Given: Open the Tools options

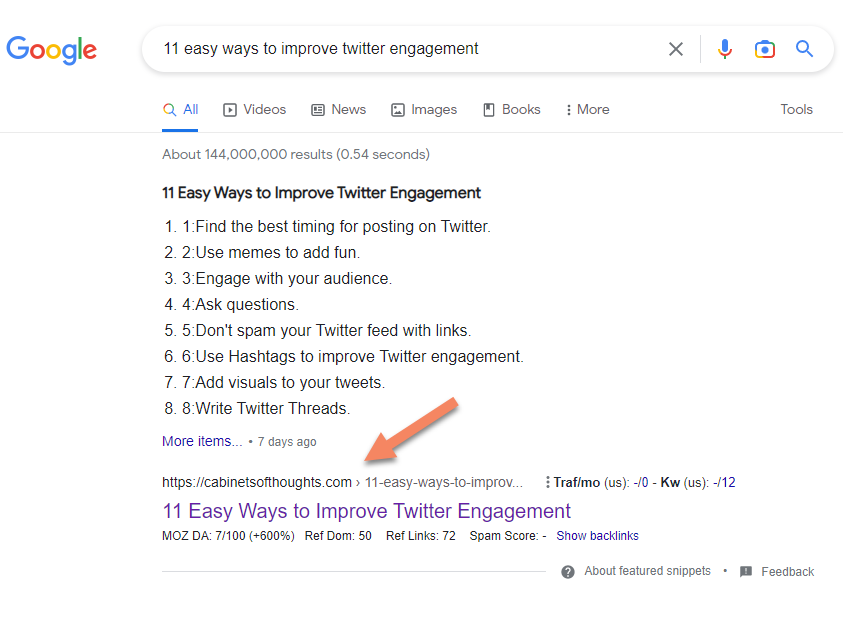Looking at the screenshot, I should pyautogui.click(x=796, y=110).
